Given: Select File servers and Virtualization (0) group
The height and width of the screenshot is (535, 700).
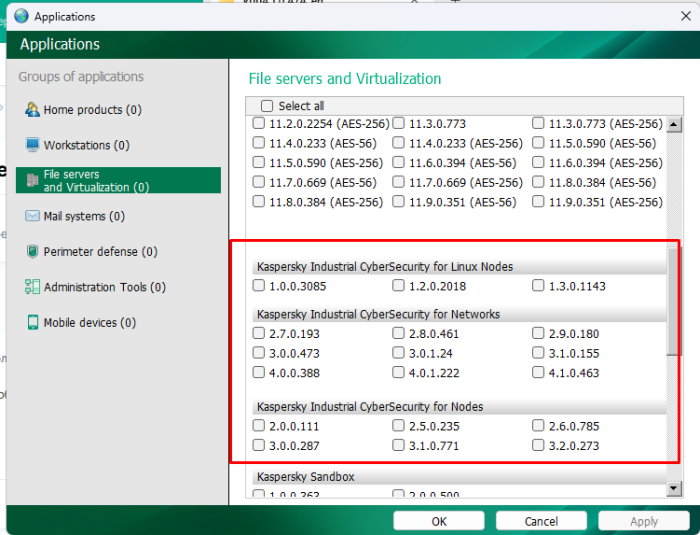Looking at the screenshot, I should tap(118, 180).
